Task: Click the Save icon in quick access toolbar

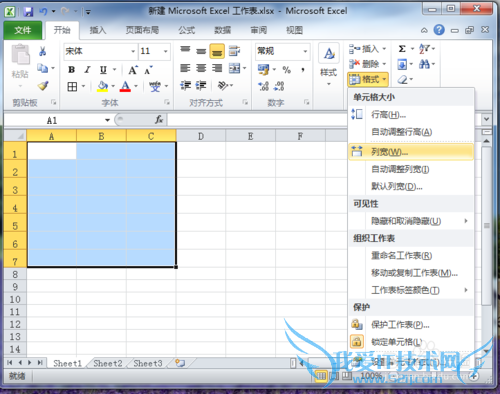Action: (x=28, y=12)
